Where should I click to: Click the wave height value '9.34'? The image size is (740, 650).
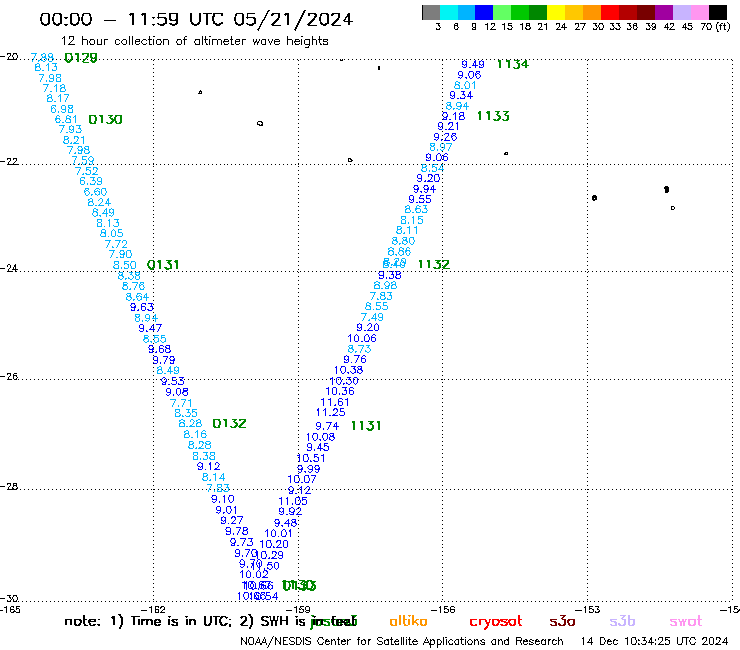point(461,95)
